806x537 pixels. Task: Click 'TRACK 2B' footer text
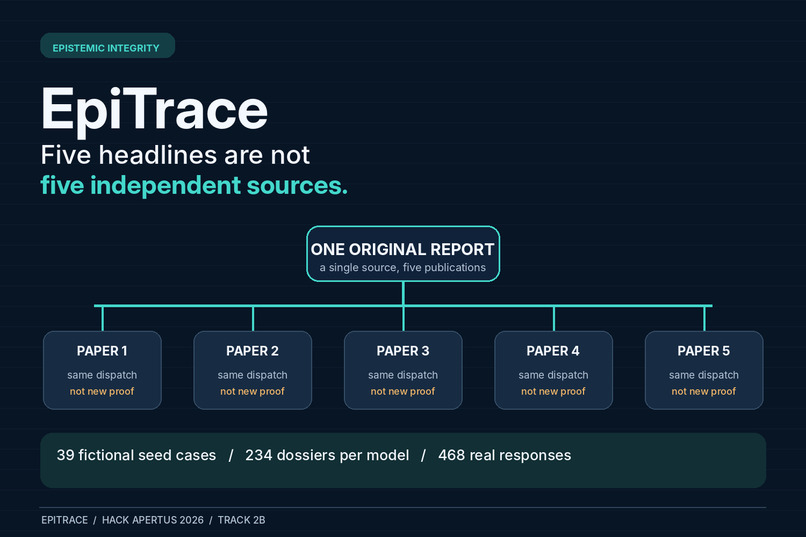[242, 520]
